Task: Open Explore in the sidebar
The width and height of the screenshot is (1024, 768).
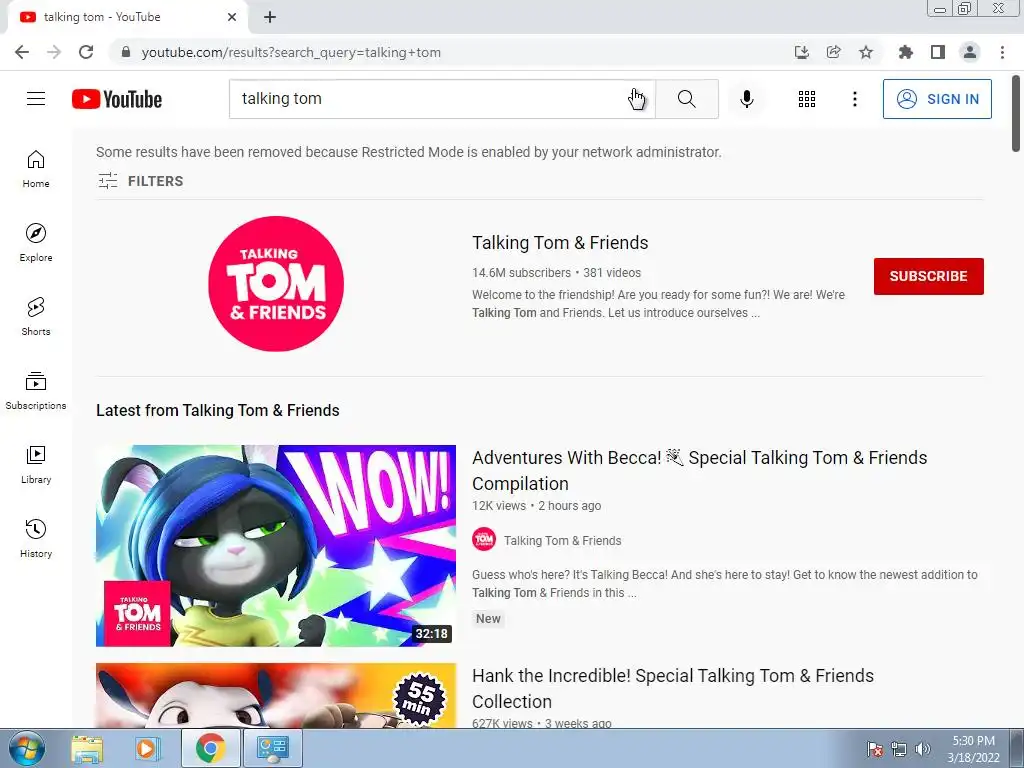Action: [x=36, y=243]
